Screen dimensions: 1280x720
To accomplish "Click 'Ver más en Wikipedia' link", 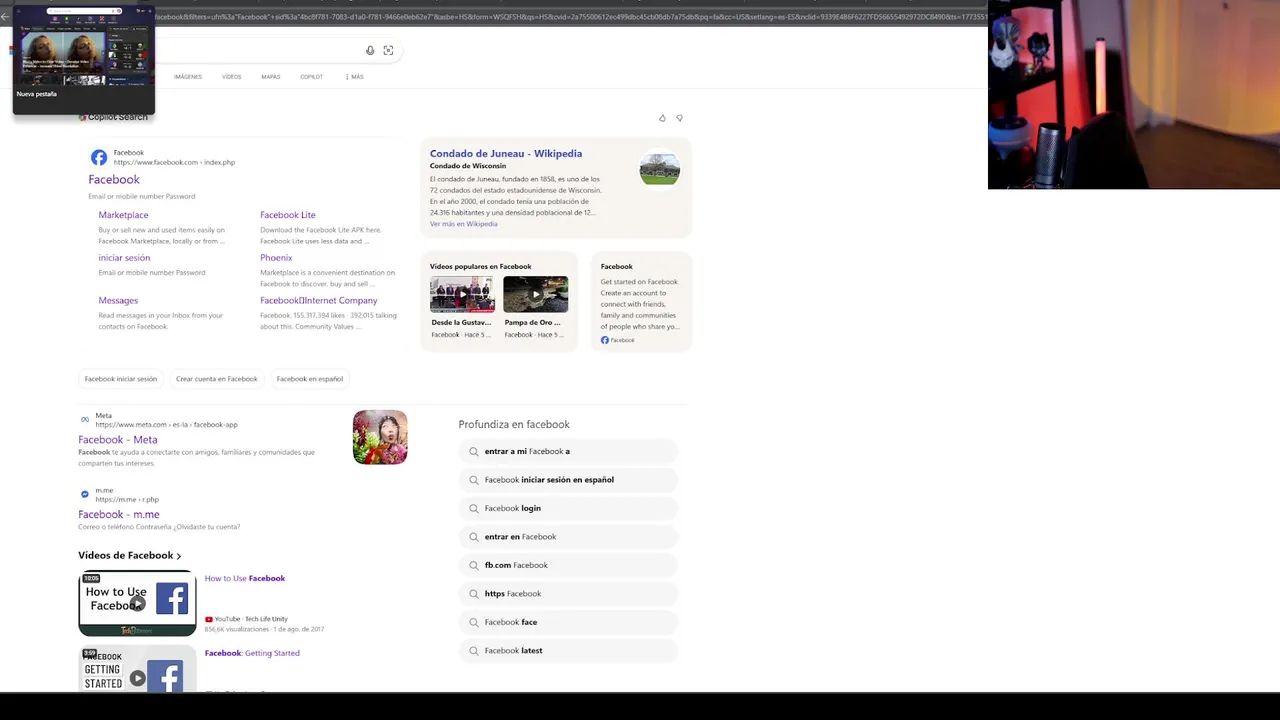I will pyautogui.click(x=463, y=224).
